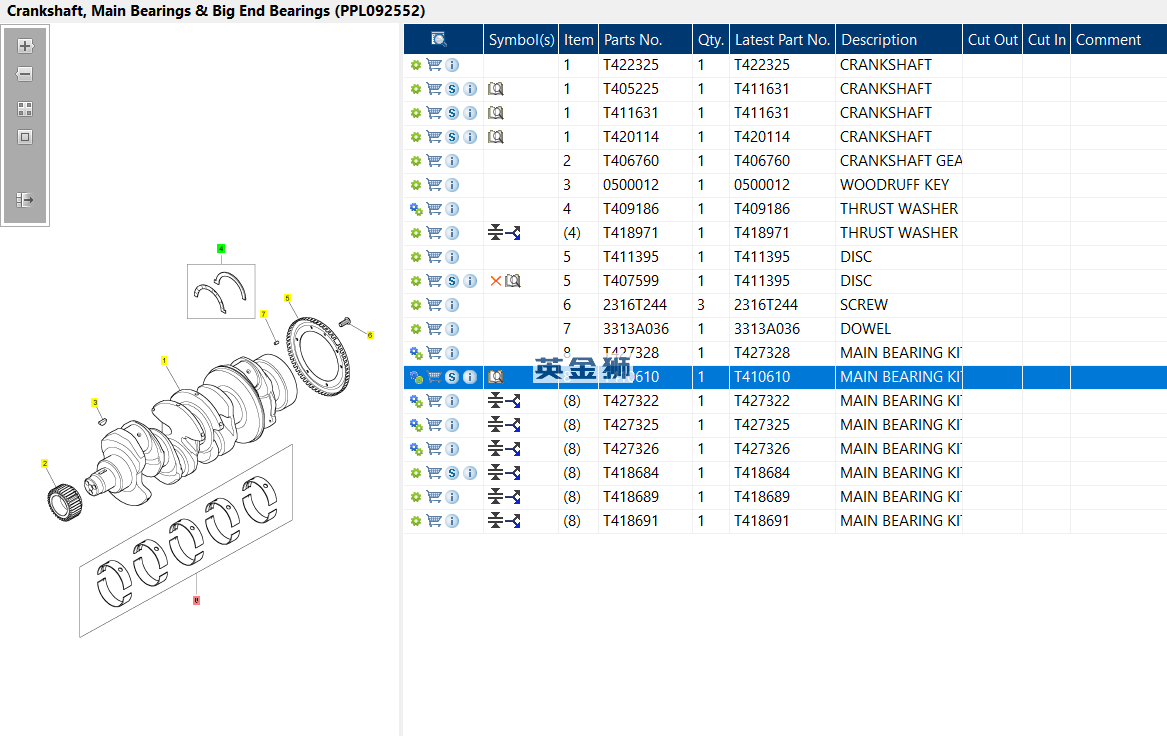Select red callout 8 under bearing kit
This screenshot has width=1167, height=736.
click(196, 601)
